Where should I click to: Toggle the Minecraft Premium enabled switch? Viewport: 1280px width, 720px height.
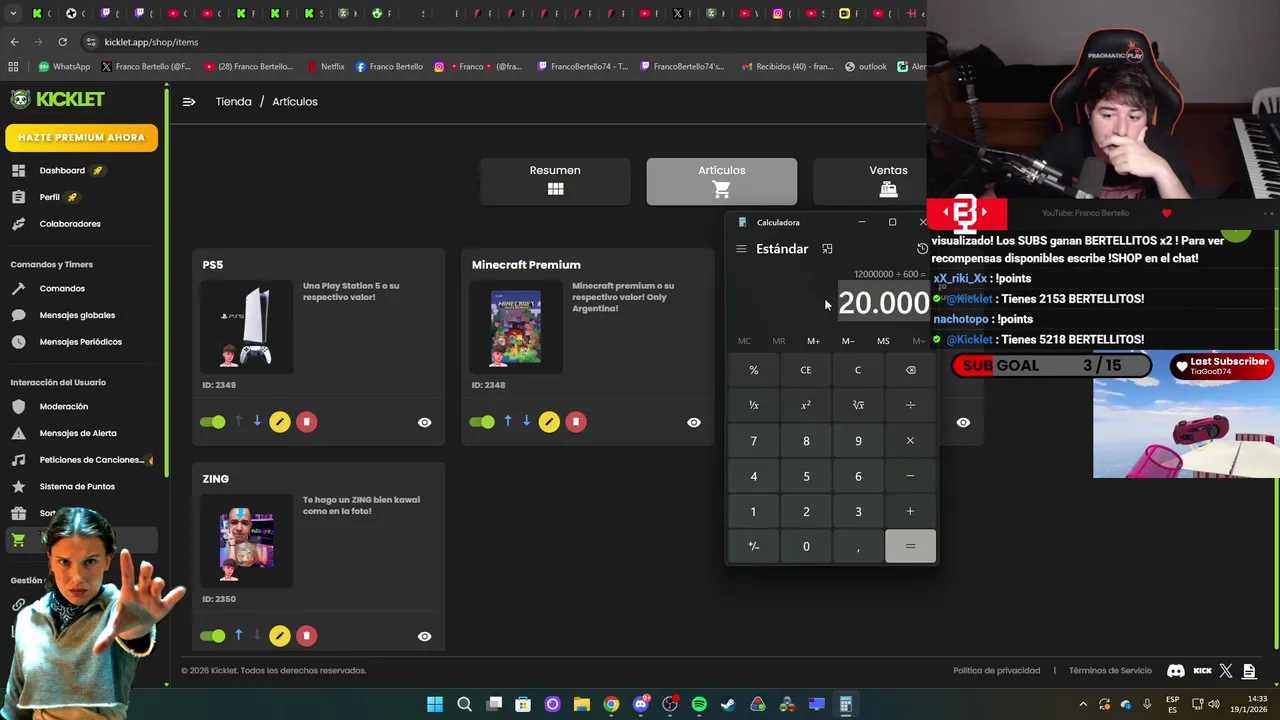tap(482, 422)
